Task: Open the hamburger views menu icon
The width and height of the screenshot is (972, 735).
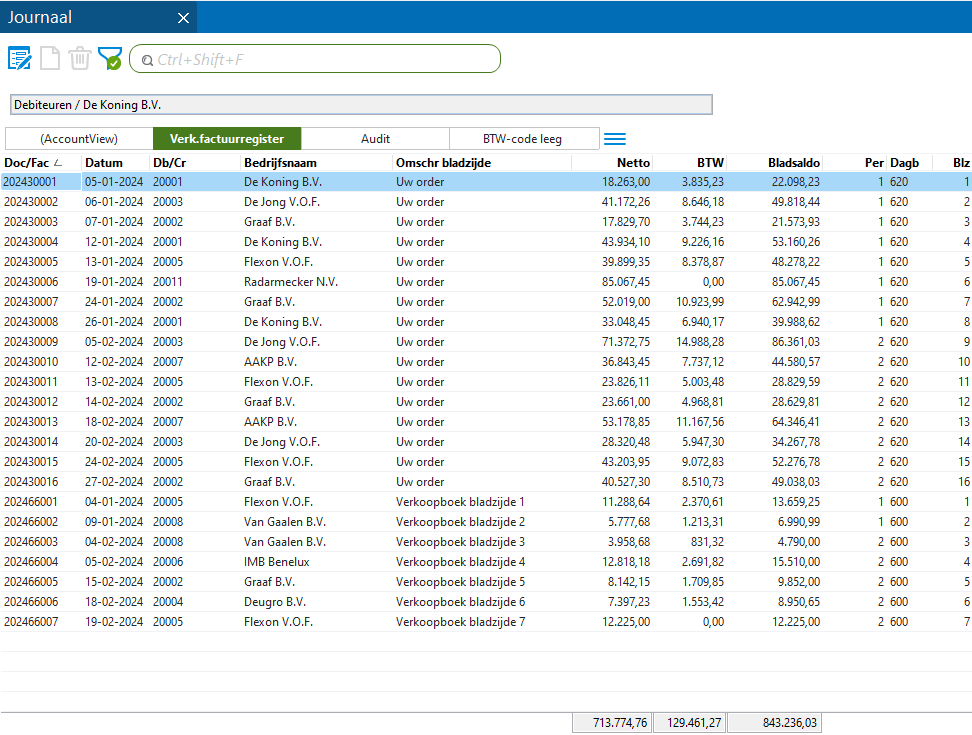Action: pos(615,140)
